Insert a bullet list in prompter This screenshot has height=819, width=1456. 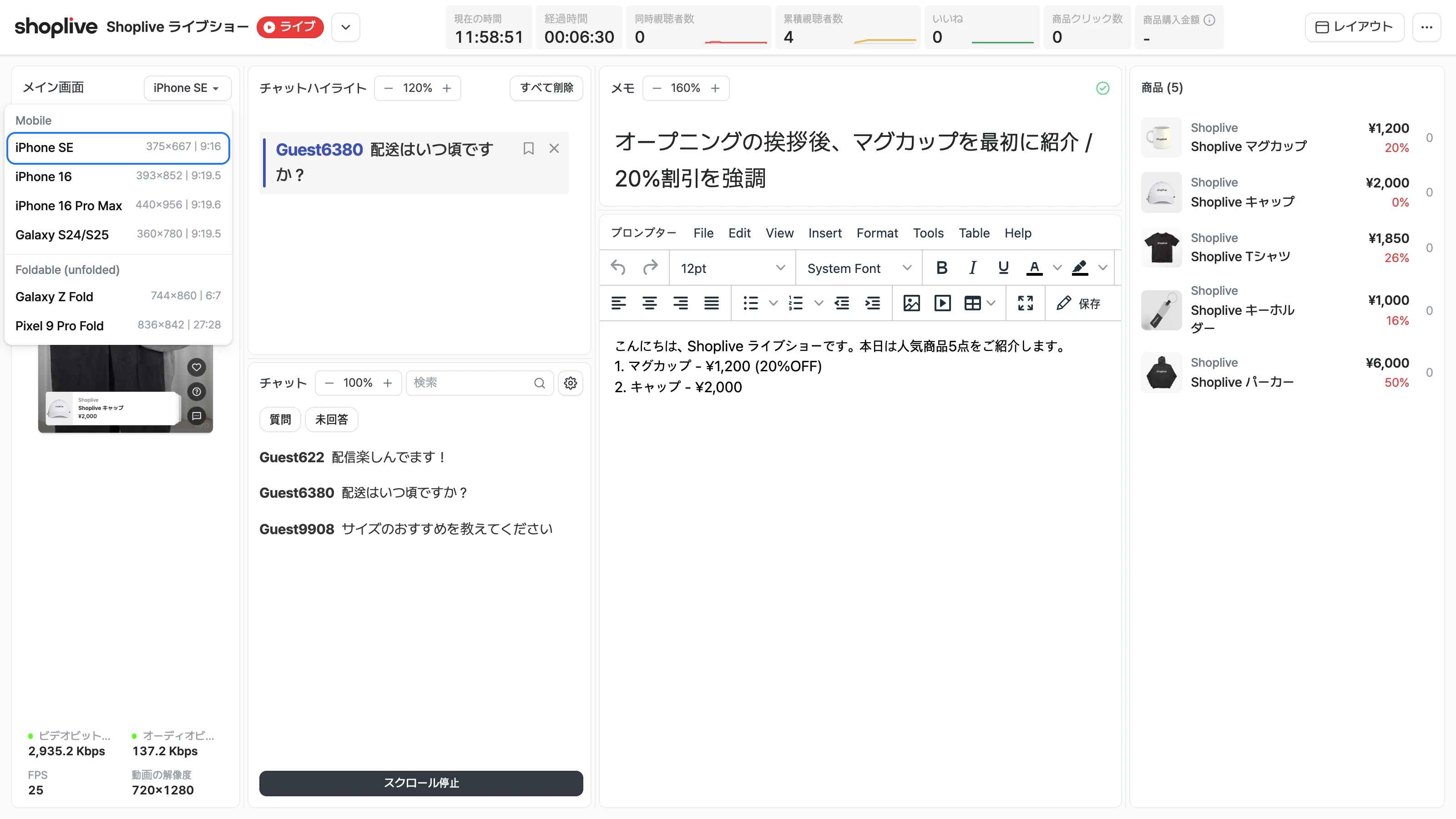(x=751, y=303)
